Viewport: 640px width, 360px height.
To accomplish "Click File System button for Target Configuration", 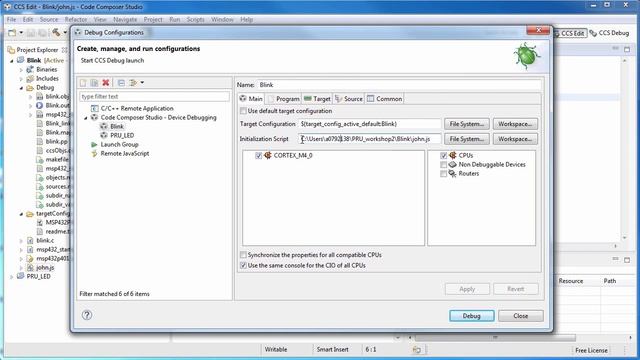I will pyautogui.click(x=467, y=124).
